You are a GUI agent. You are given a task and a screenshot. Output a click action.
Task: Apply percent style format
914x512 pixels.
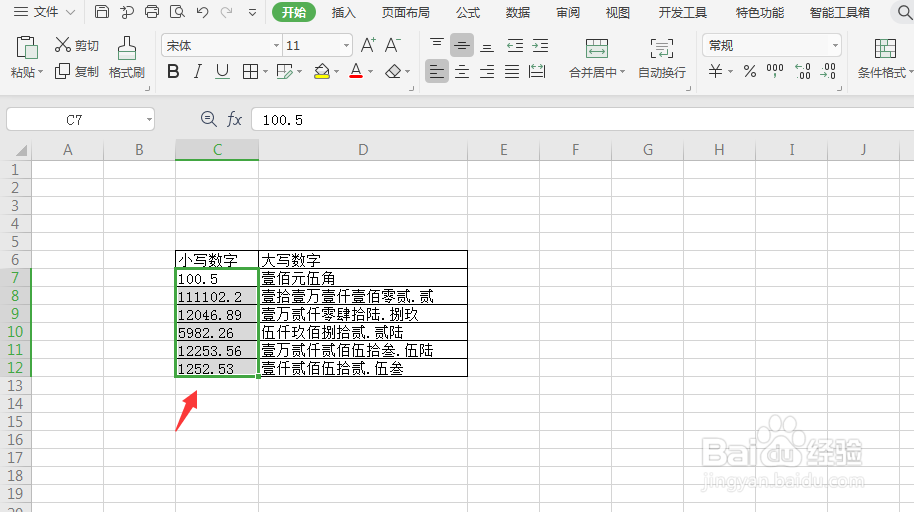750,72
